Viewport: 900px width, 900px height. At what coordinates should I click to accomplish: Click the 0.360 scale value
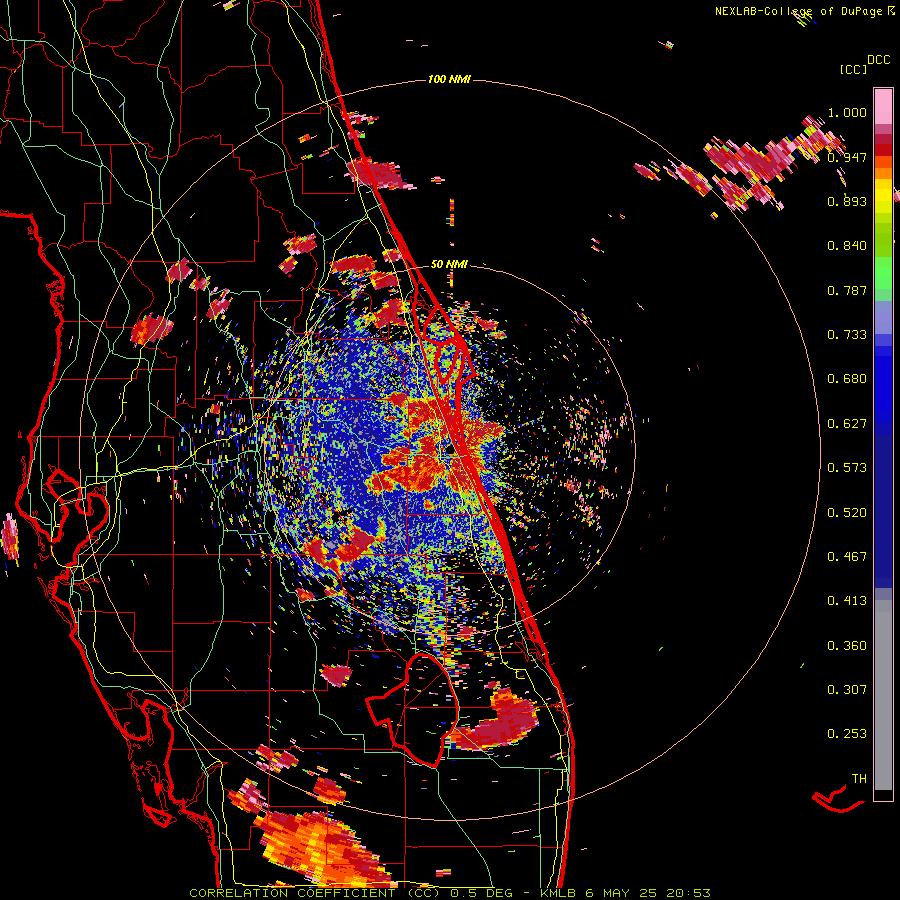point(847,646)
